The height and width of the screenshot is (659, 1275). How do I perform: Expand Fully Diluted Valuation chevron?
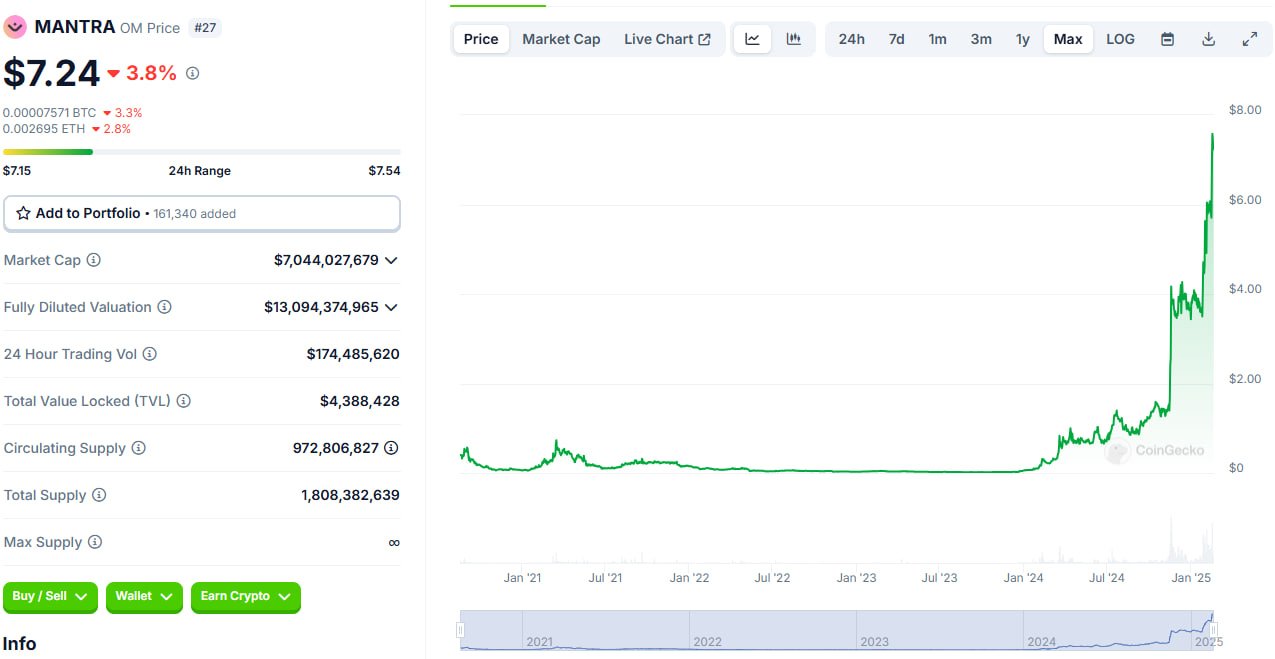[391, 307]
